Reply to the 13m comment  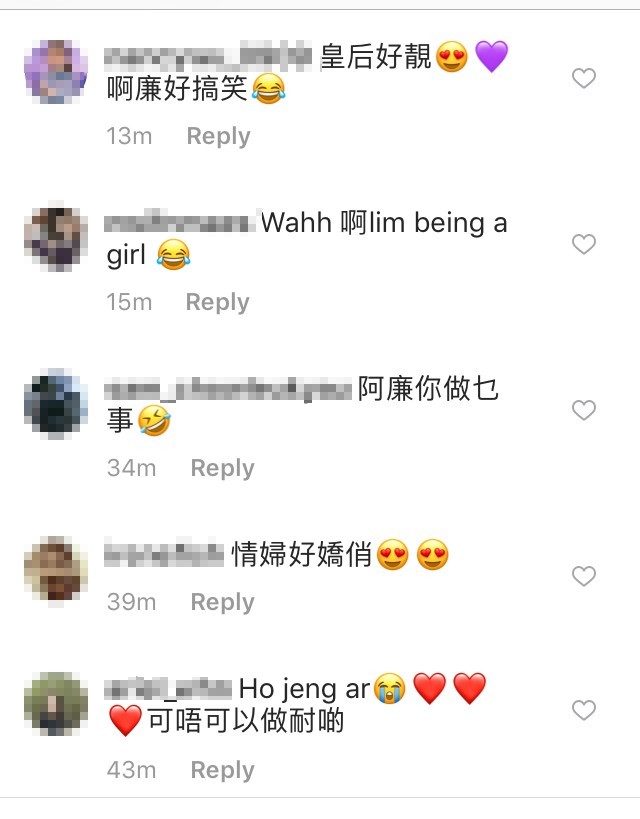218,136
